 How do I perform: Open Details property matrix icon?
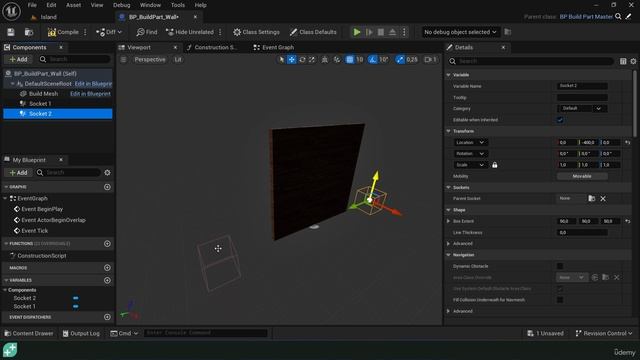pyautogui.click(x=623, y=61)
